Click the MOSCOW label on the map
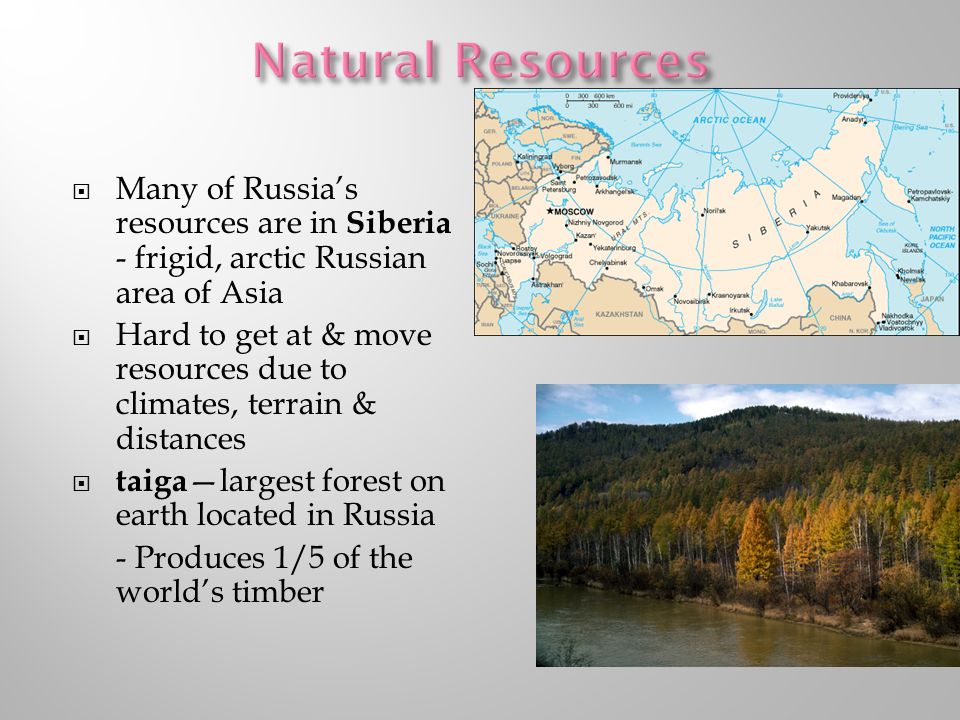 click(573, 212)
